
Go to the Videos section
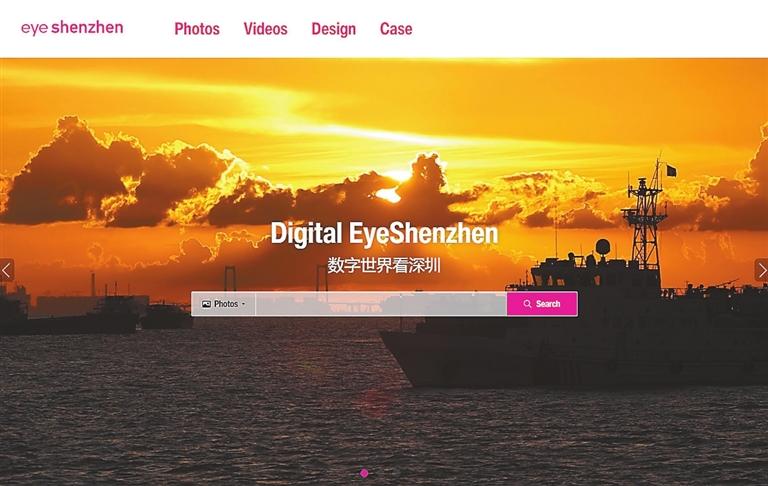coord(265,29)
